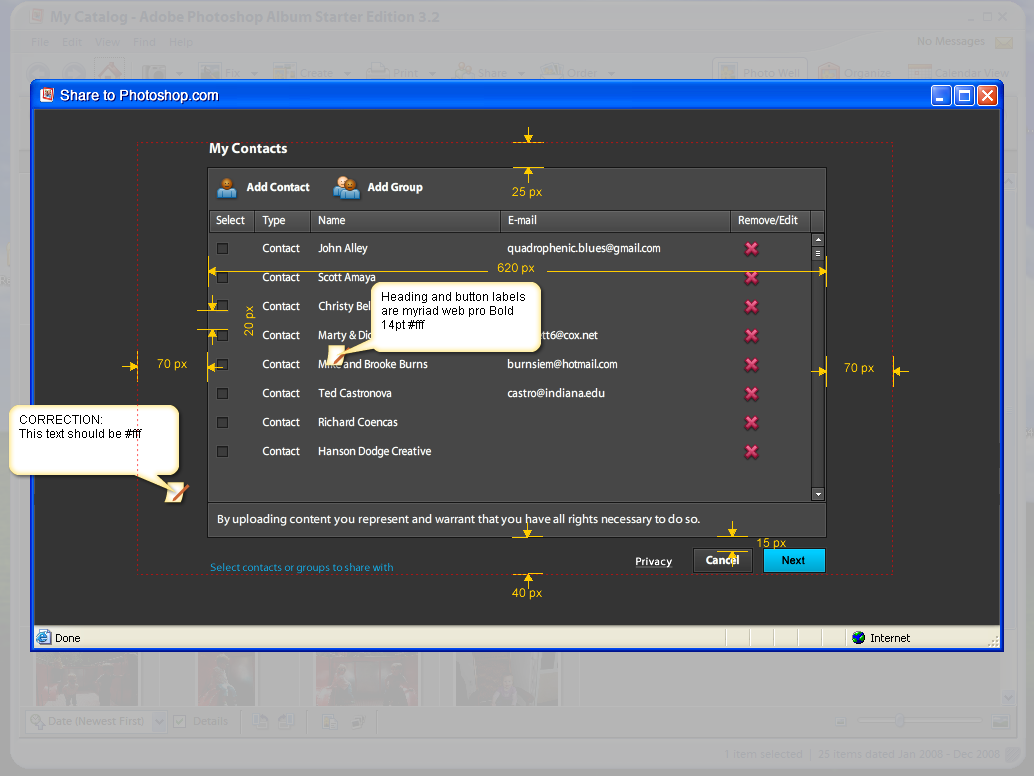Remove Marty & Di contact with red X
1034x777 pixels.
click(751, 336)
